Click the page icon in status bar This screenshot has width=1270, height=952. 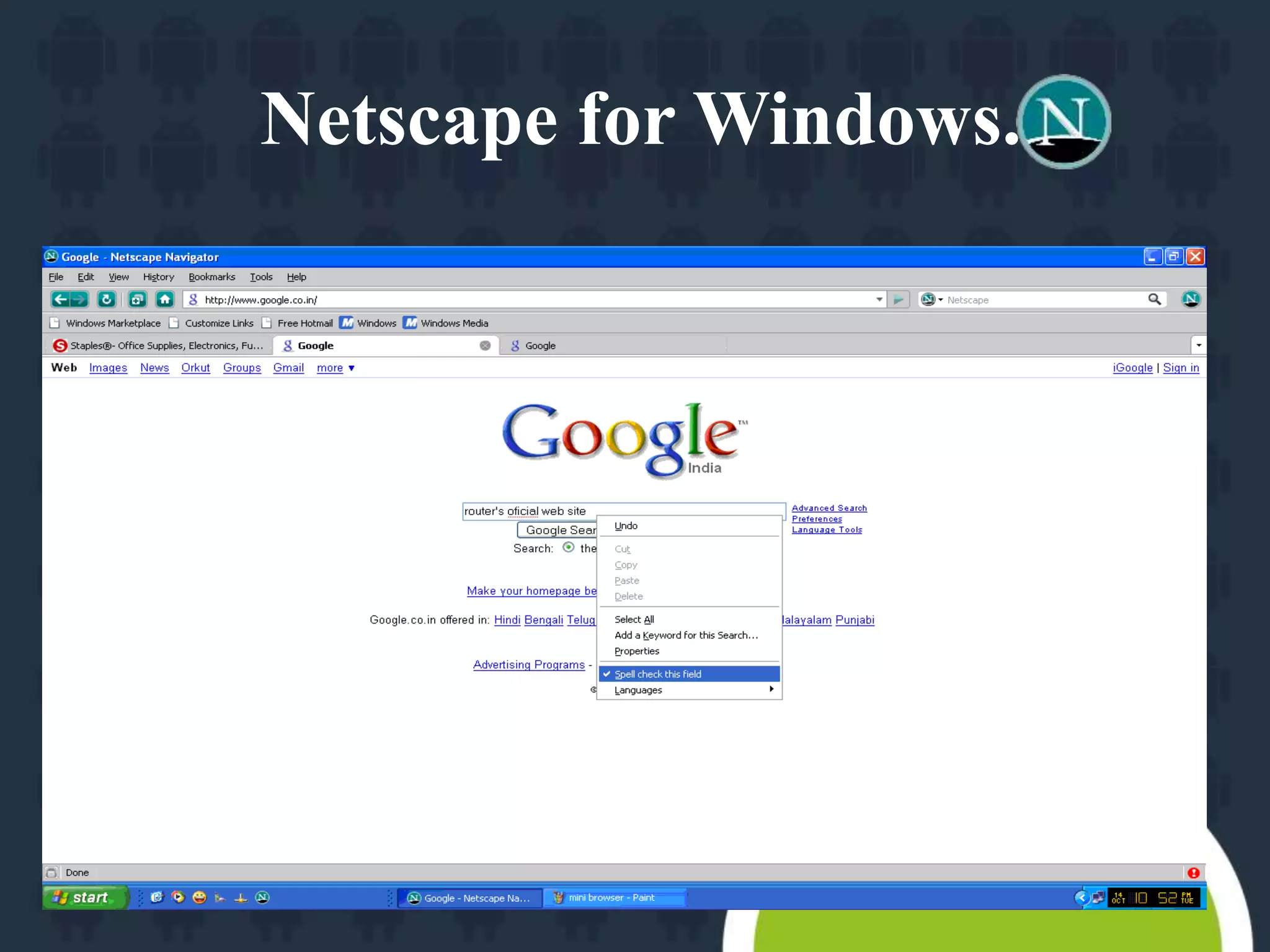pyautogui.click(x=52, y=873)
